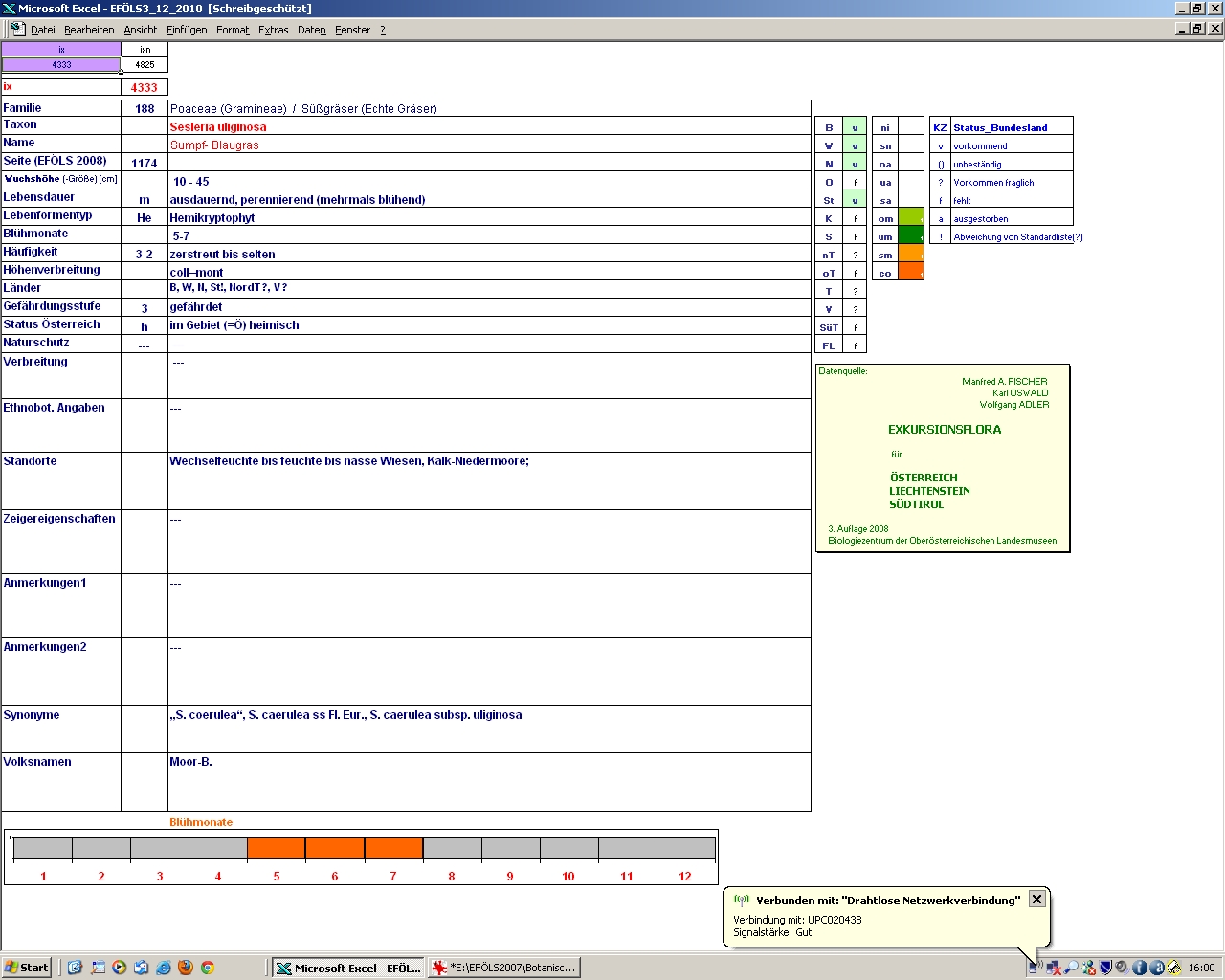Screen dimensions: 1225x980
Task: Click the orange month 7 bloom bar
Action: [393, 849]
